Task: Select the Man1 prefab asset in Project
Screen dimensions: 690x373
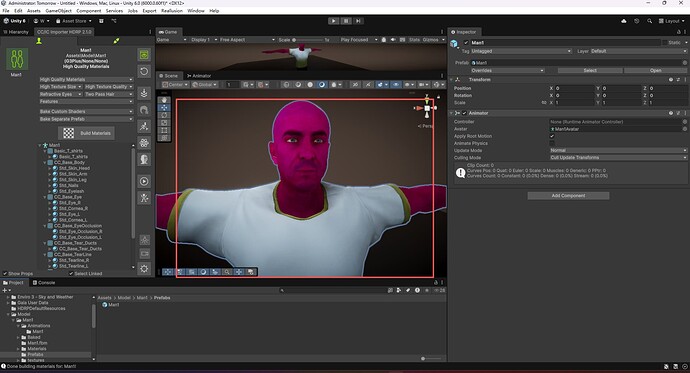Action: point(111,305)
